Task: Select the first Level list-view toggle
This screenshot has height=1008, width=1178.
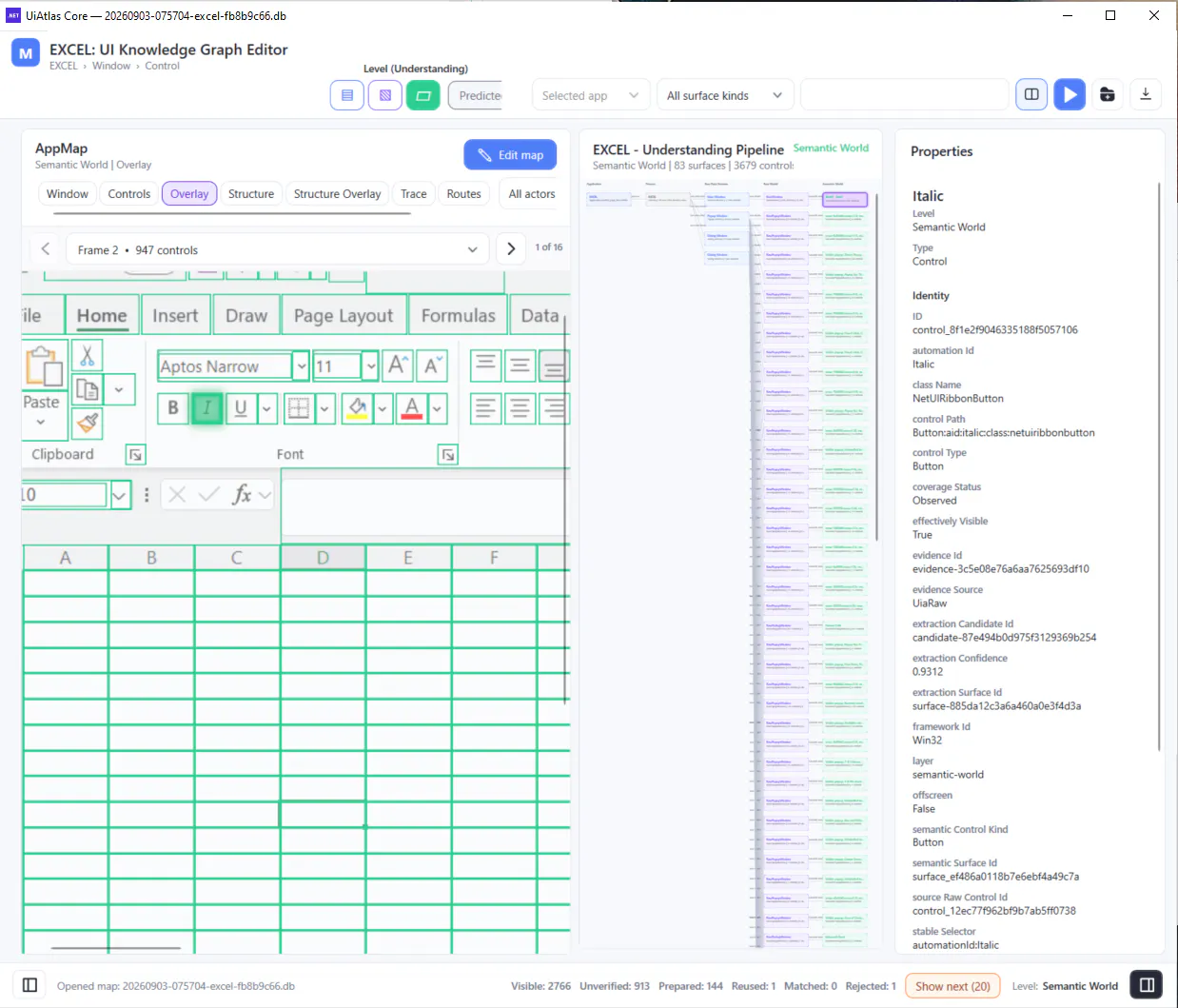Action: [347, 95]
